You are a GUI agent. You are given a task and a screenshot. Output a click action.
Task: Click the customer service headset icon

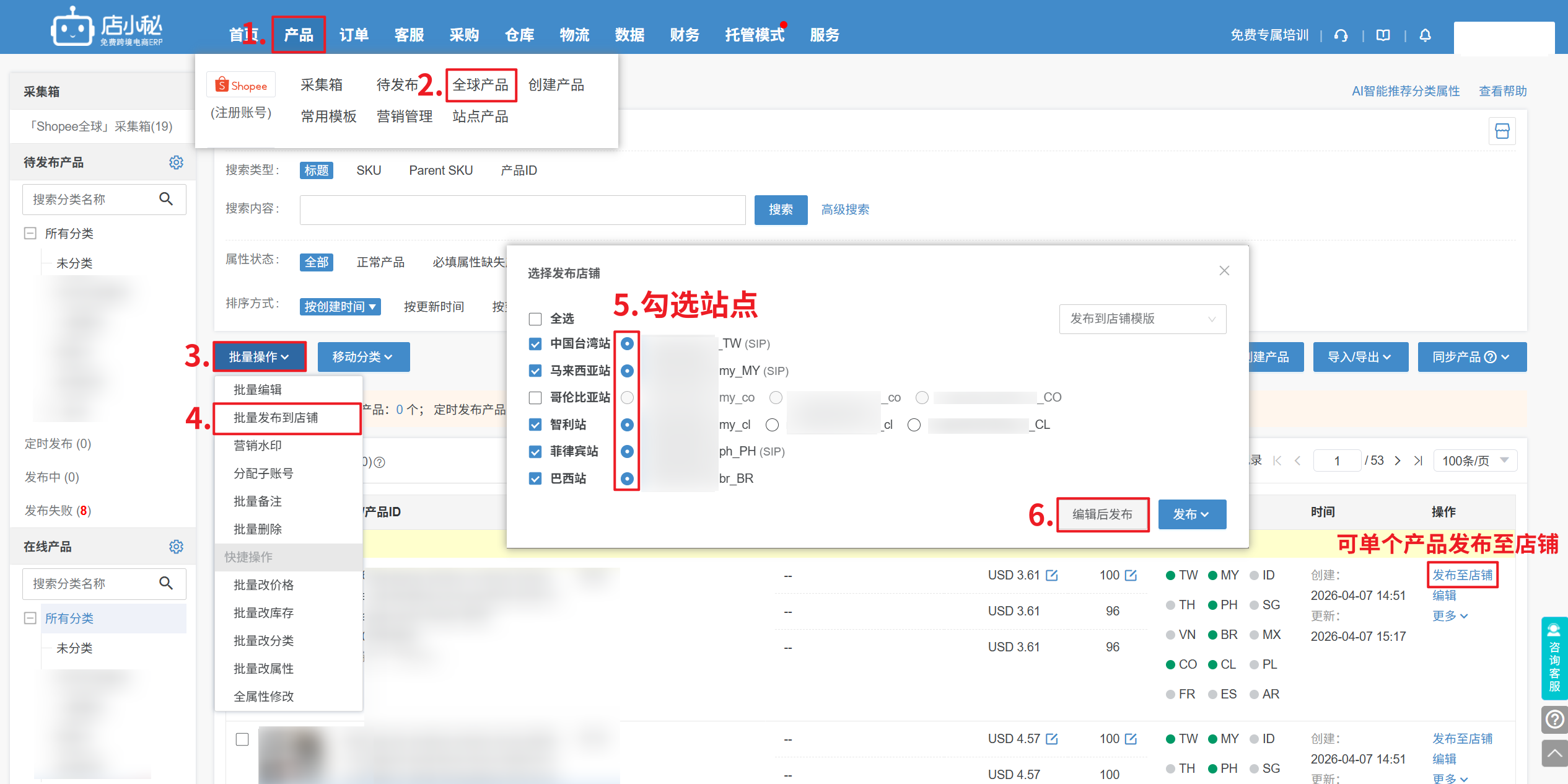[x=1341, y=35]
